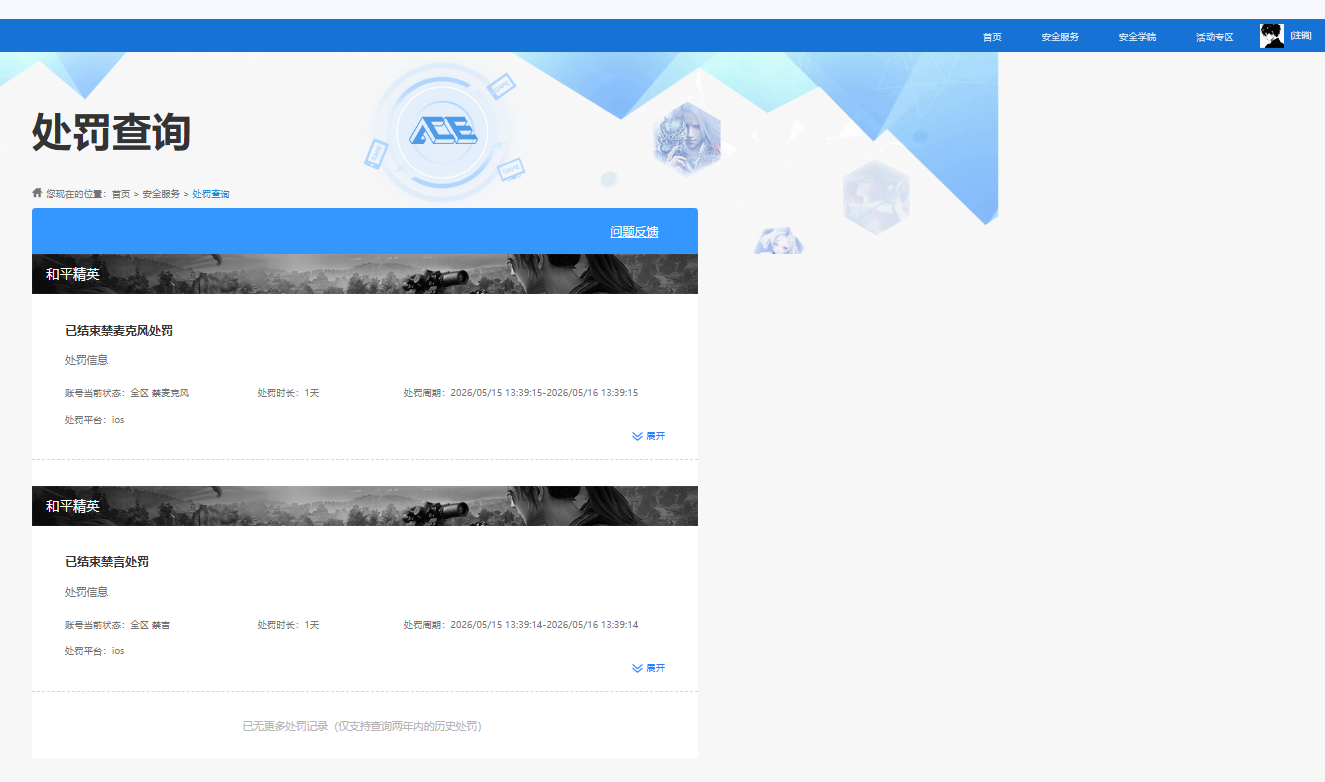1325x782 pixels.
Task: Click 处罚信息 under the 禁麦克风 record
Action: click(x=86, y=360)
